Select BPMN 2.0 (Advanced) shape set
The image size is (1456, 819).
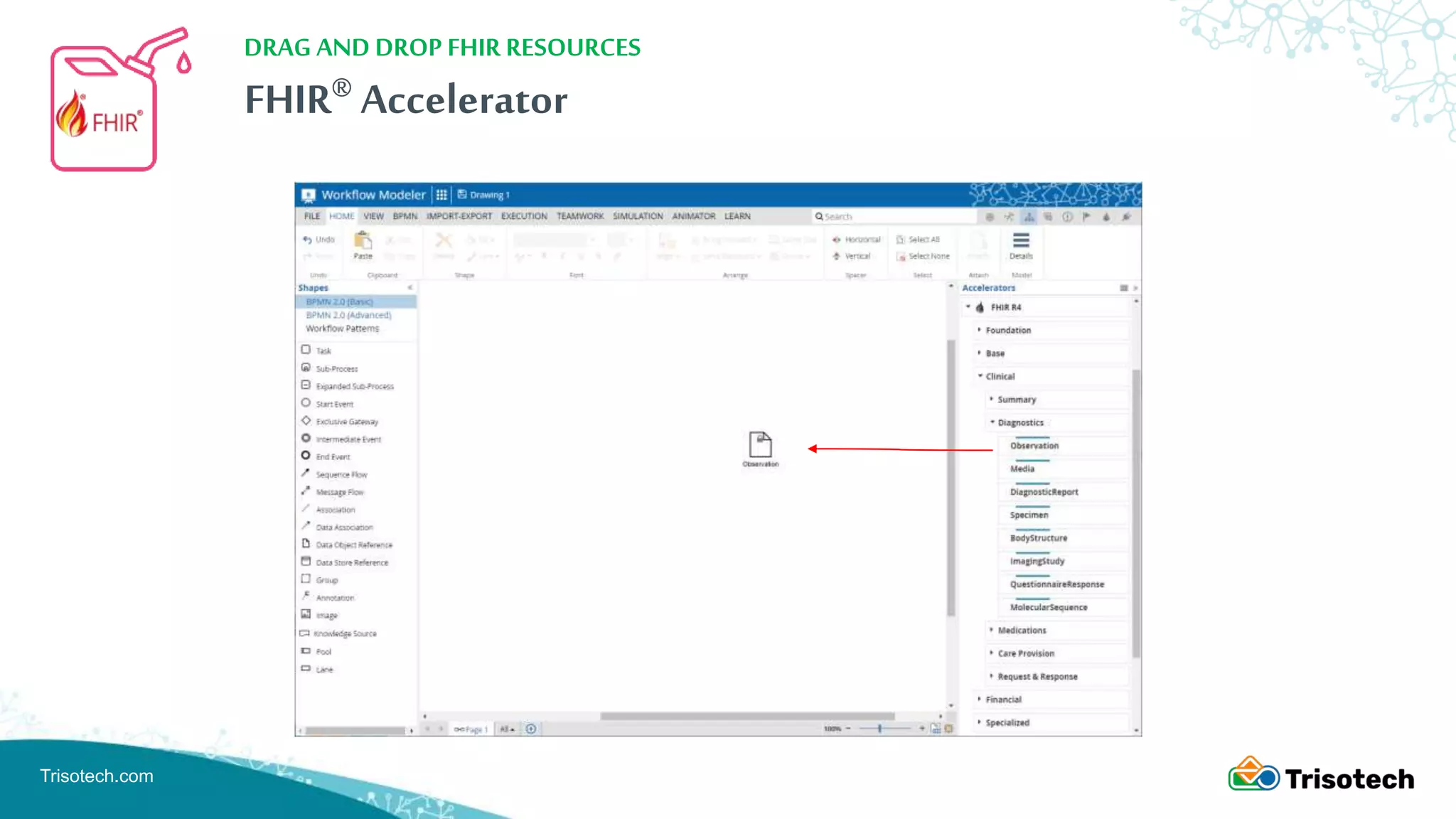(348, 315)
